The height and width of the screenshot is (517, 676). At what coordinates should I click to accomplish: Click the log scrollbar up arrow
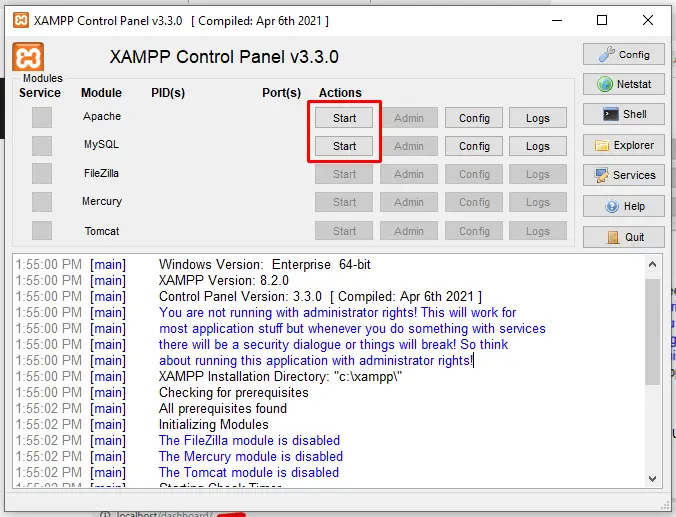coord(652,264)
